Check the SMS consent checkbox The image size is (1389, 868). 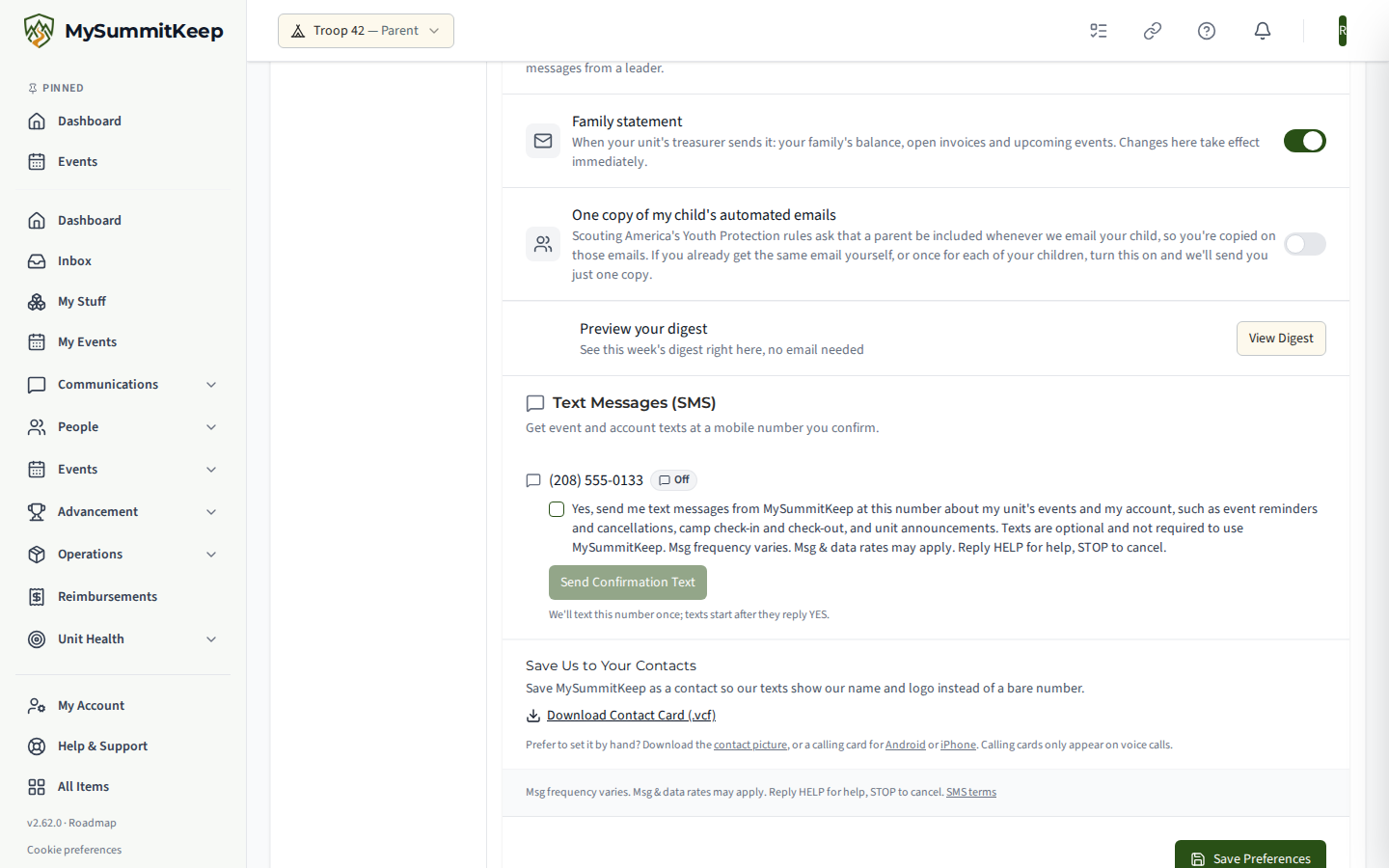557,509
